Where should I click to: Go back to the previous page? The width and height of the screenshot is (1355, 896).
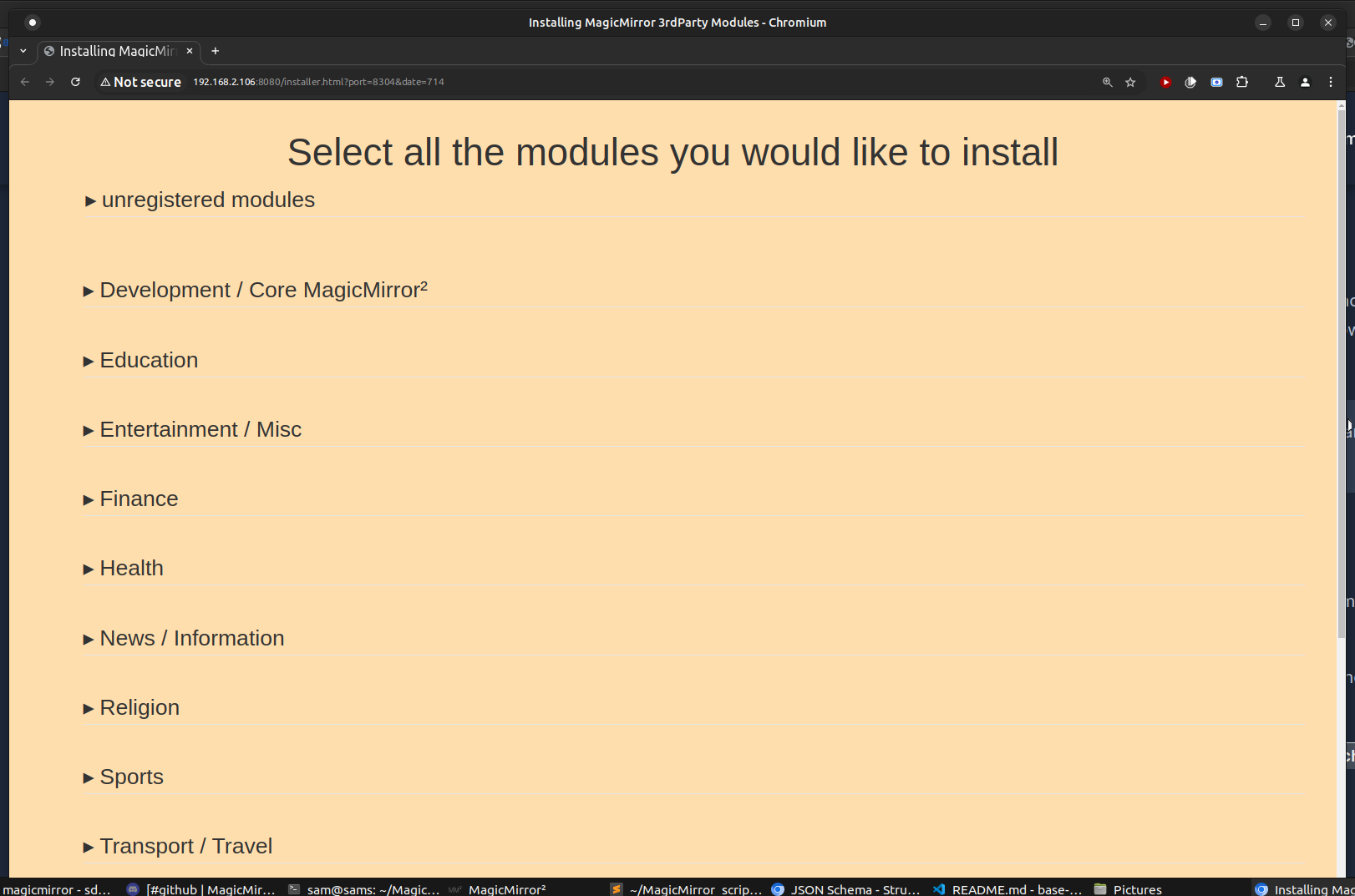pos(25,82)
